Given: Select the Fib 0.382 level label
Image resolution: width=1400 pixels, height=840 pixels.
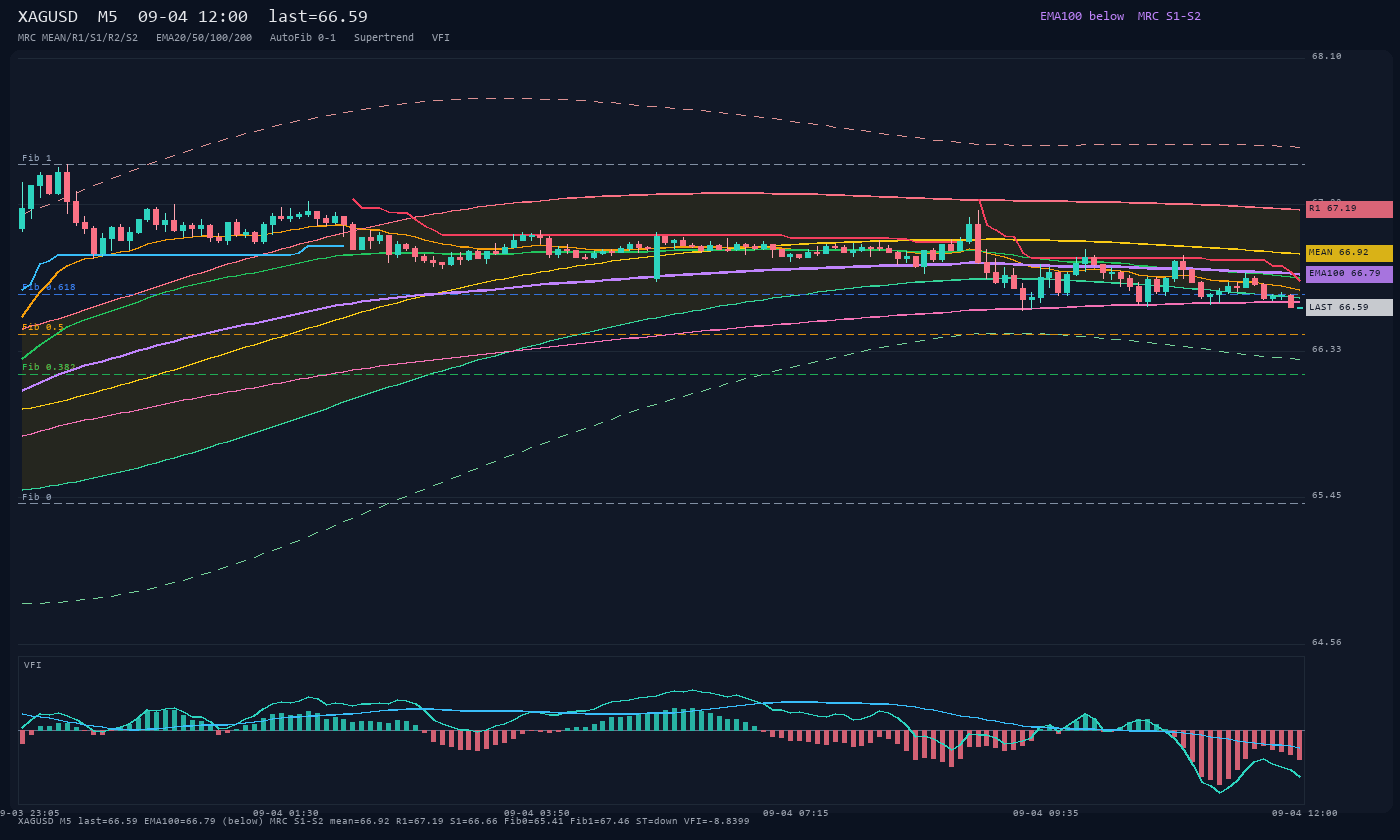Looking at the screenshot, I should [49, 367].
